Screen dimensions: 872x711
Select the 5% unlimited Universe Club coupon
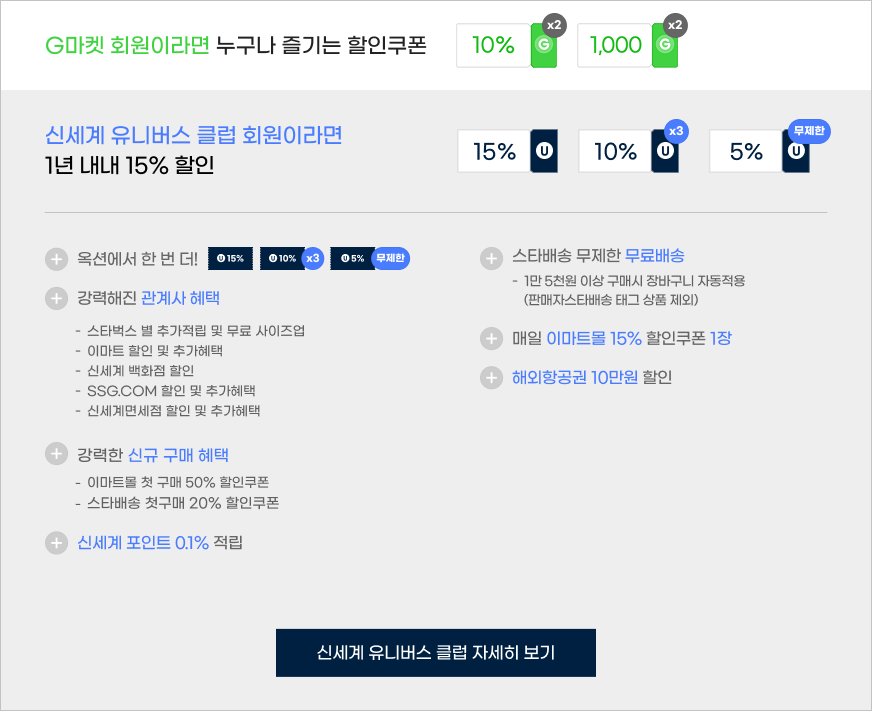pos(760,151)
